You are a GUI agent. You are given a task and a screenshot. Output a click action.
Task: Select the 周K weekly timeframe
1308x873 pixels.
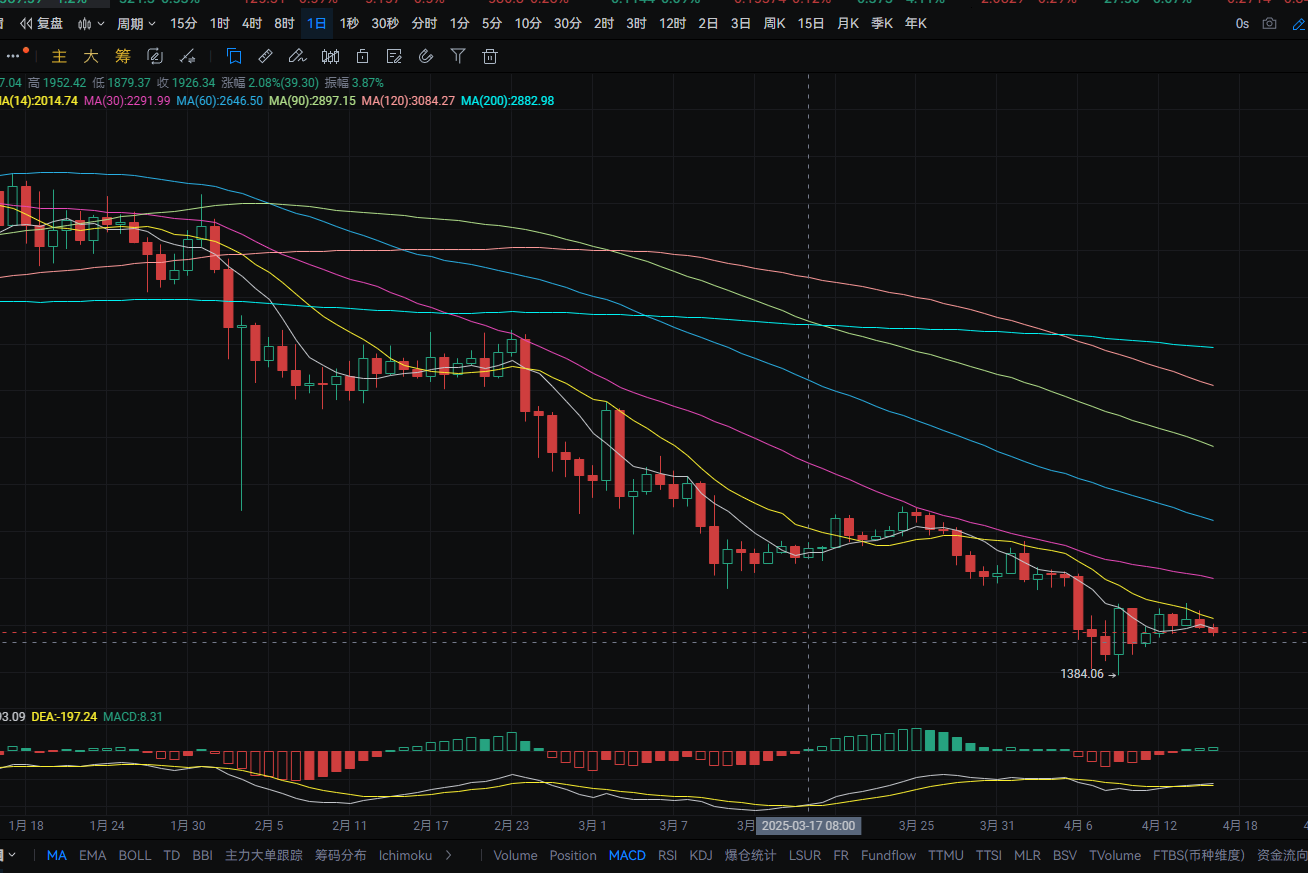[775, 23]
